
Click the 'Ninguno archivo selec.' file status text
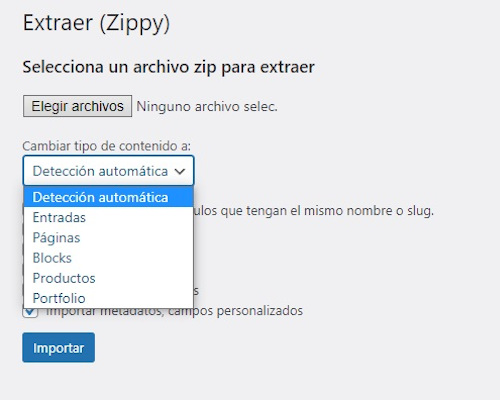pyautogui.click(x=207, y=107)
